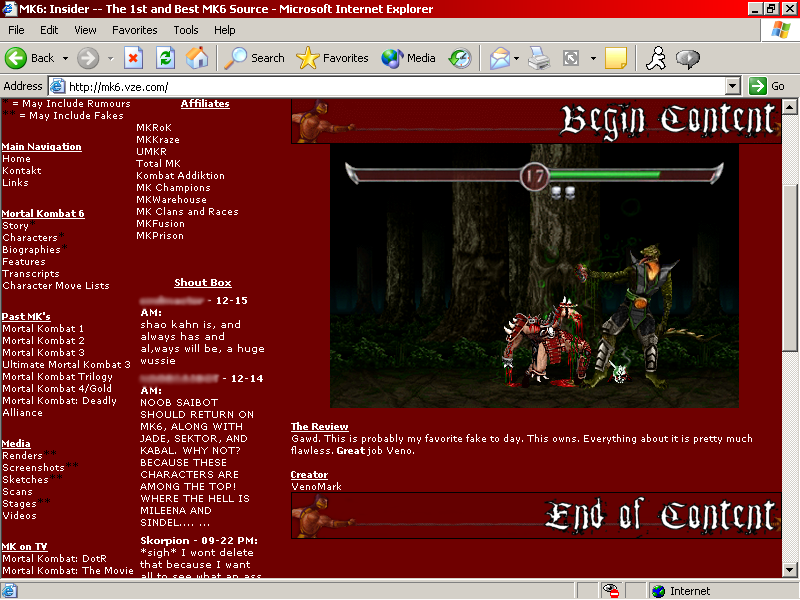Open the Mail envelope icon
Image resolution: width=800 pixels, height=600 pixels.
(x=499, y=58)
